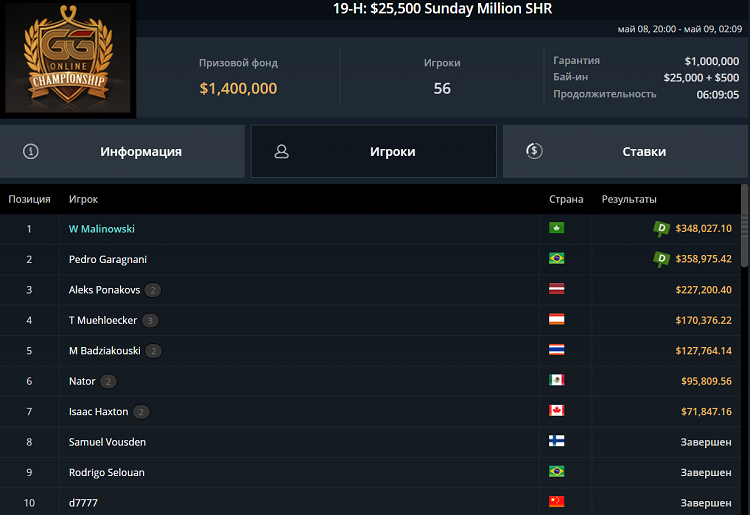Image resolution: width=750 pixels, height=515 pixels.
Task: Click the Canada flag in Isaac Haxton's row
Action: click(x=557, y=411)
